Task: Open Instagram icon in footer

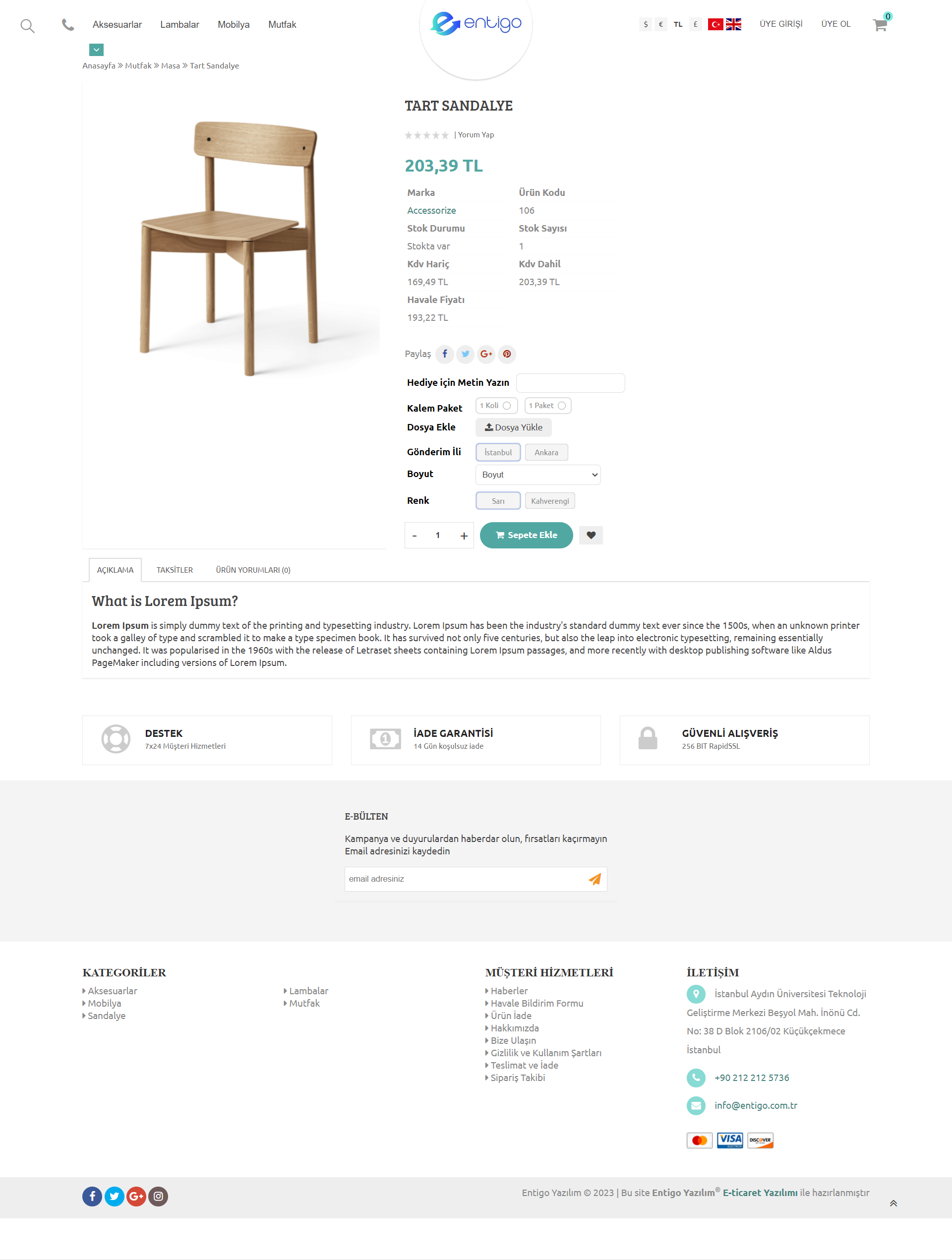Action: tap(158, 1196)
